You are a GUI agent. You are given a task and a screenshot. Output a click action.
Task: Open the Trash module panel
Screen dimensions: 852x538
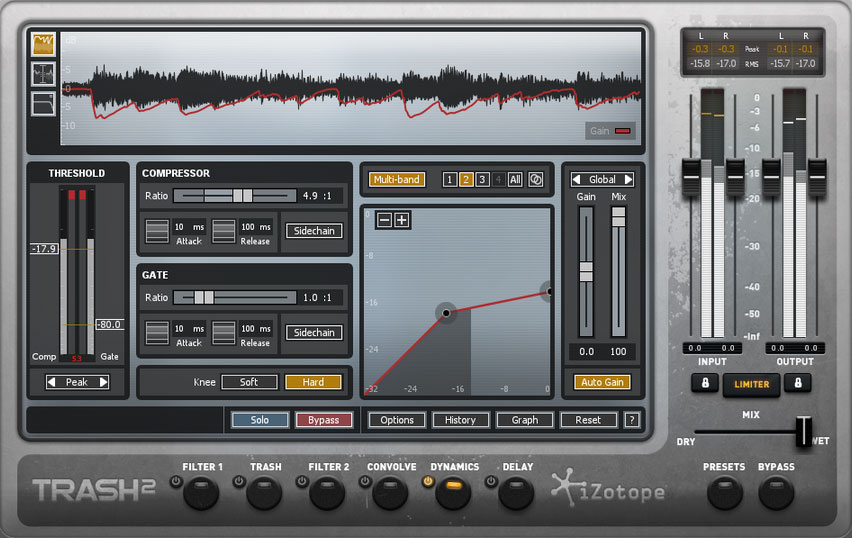coord(264,493)
